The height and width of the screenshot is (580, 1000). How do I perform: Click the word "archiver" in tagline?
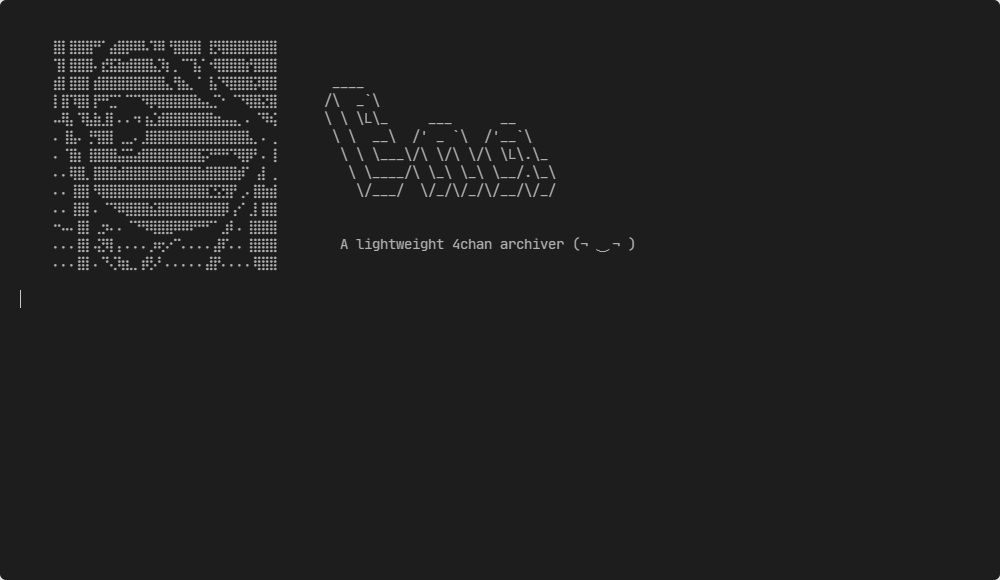click(x=532, y=244)
